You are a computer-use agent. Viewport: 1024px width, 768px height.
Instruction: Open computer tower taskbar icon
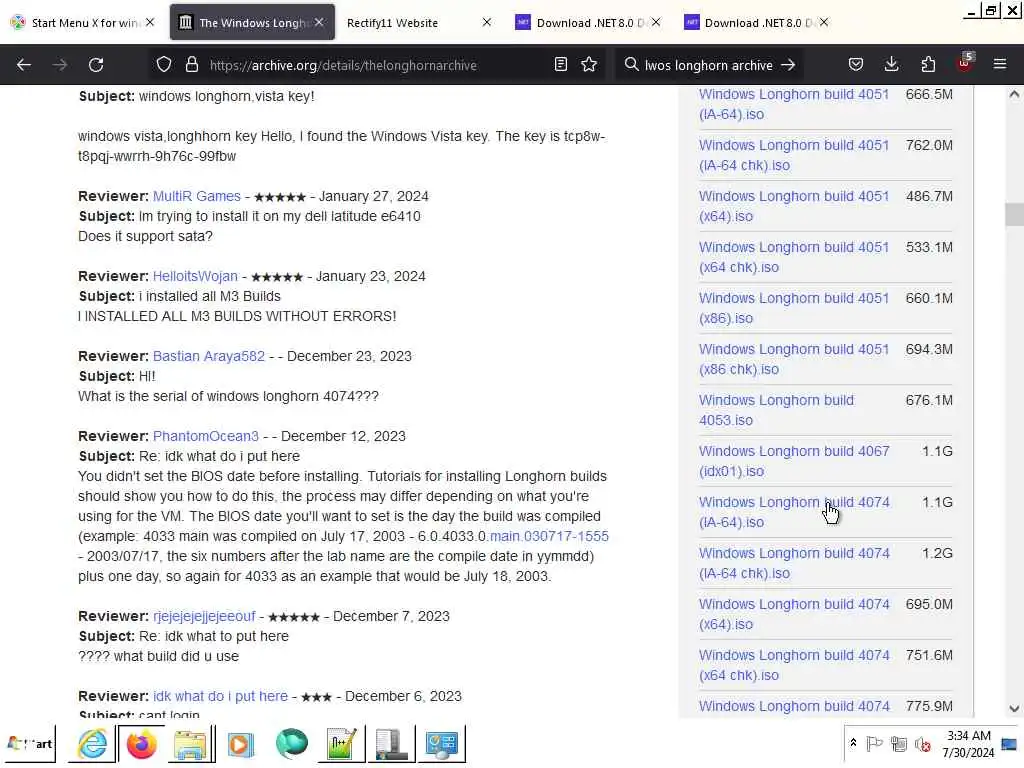[x=391, y=744]
